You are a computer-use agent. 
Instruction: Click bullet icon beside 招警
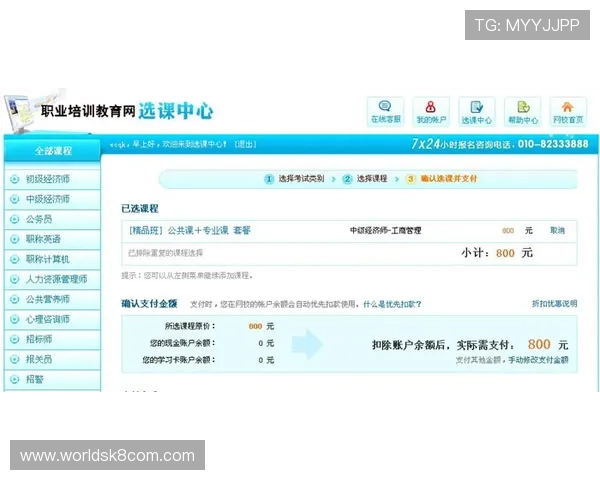[15, 379]
